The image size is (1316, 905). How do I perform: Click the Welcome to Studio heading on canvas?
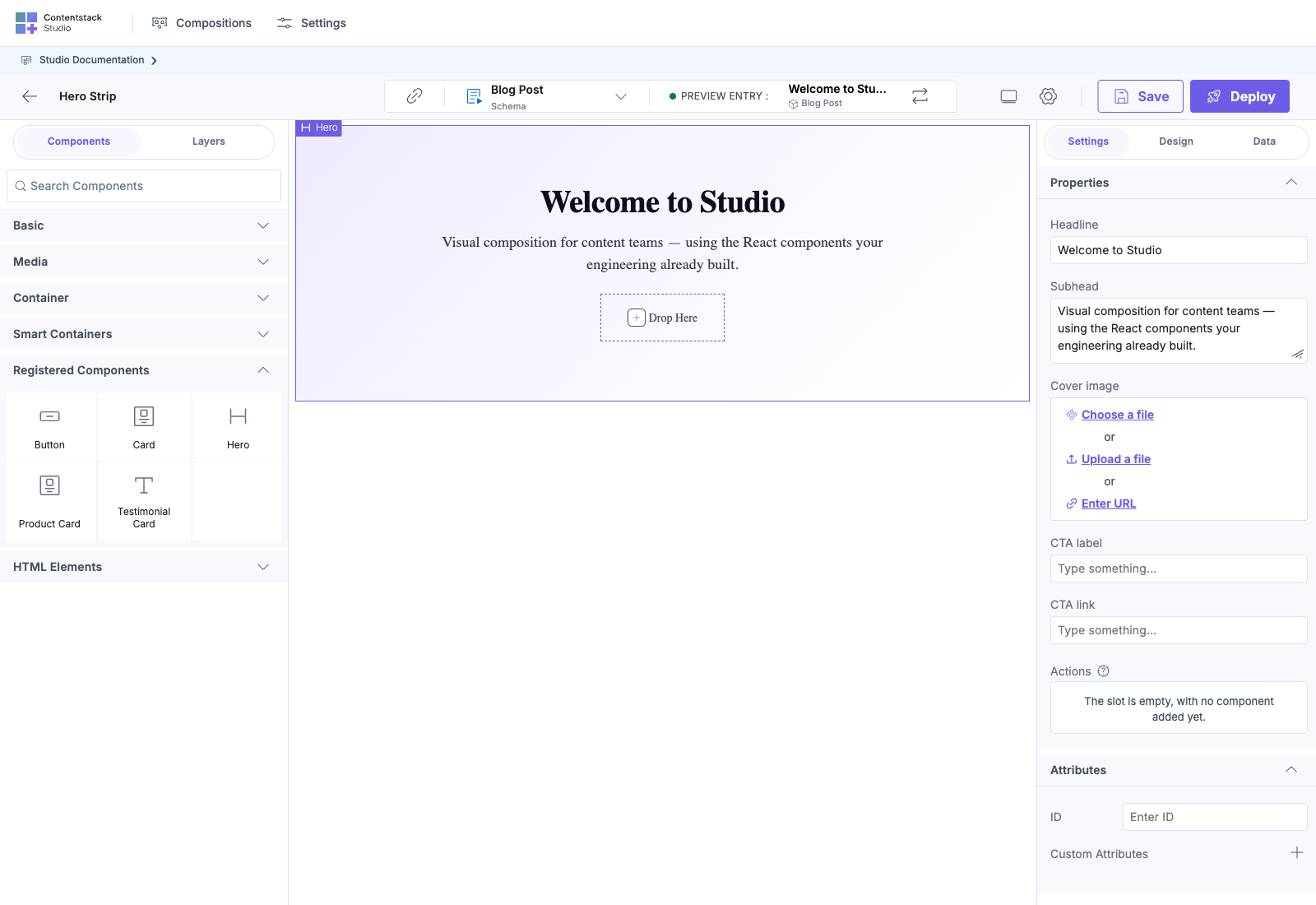pos(662,203)
